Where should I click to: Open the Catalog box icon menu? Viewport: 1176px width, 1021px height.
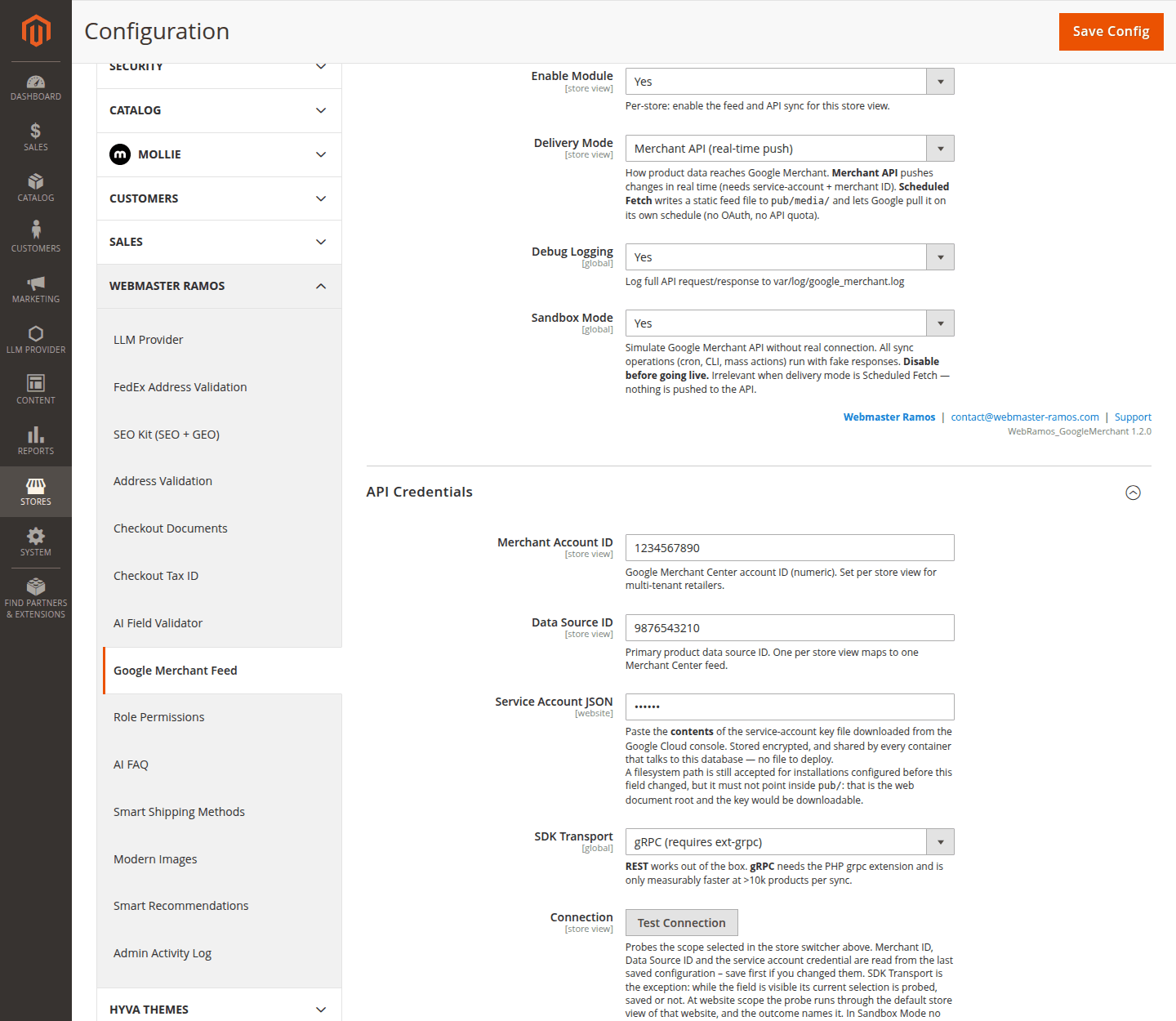[x=36, y=188]
